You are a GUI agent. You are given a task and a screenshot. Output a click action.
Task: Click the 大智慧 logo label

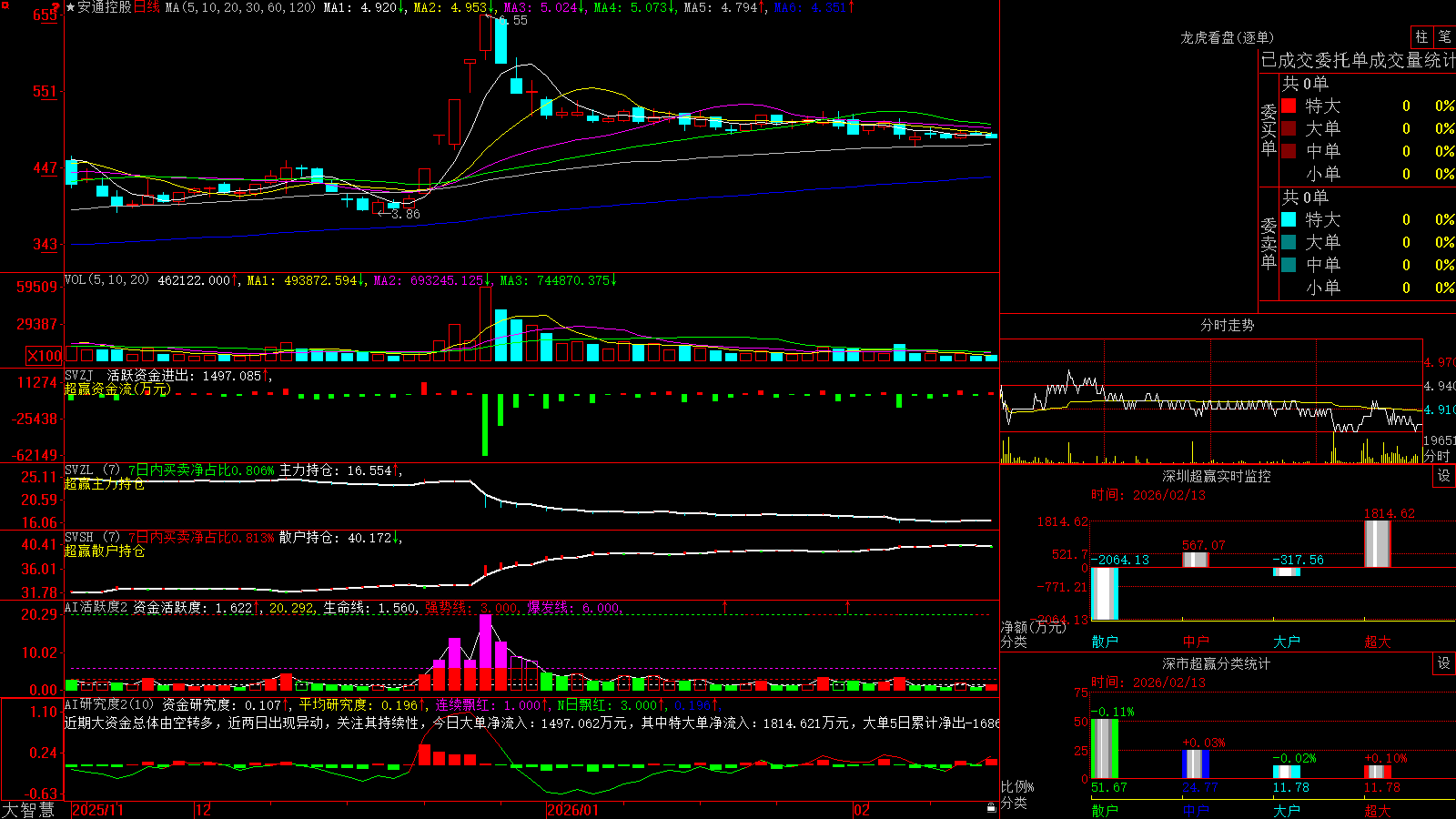click(x=28, y=810)
